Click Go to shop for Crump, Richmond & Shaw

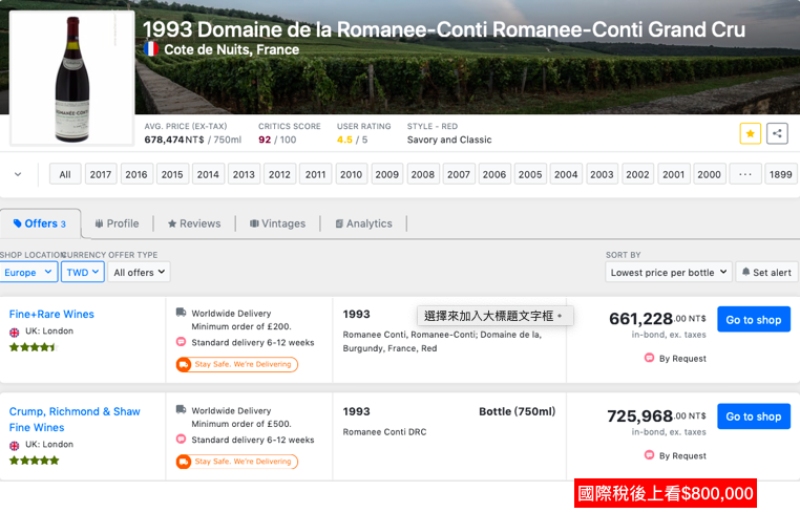click(754, 416)
